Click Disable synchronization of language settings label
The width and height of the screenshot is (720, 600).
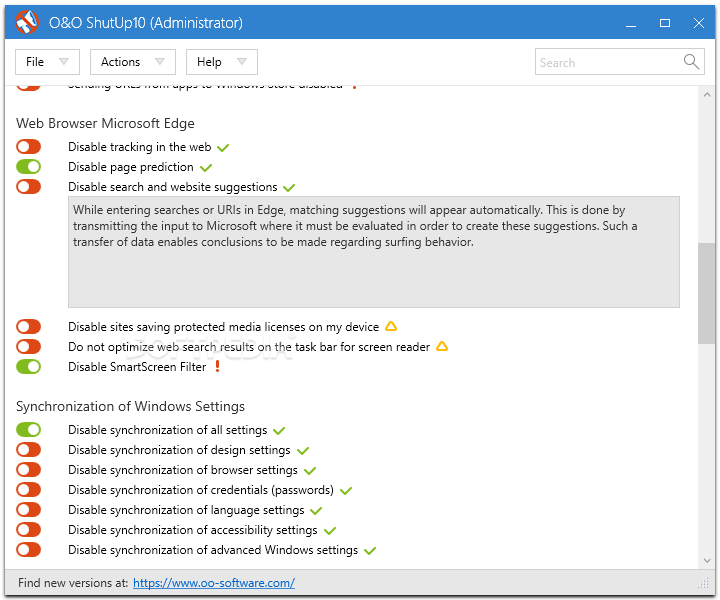186,510
